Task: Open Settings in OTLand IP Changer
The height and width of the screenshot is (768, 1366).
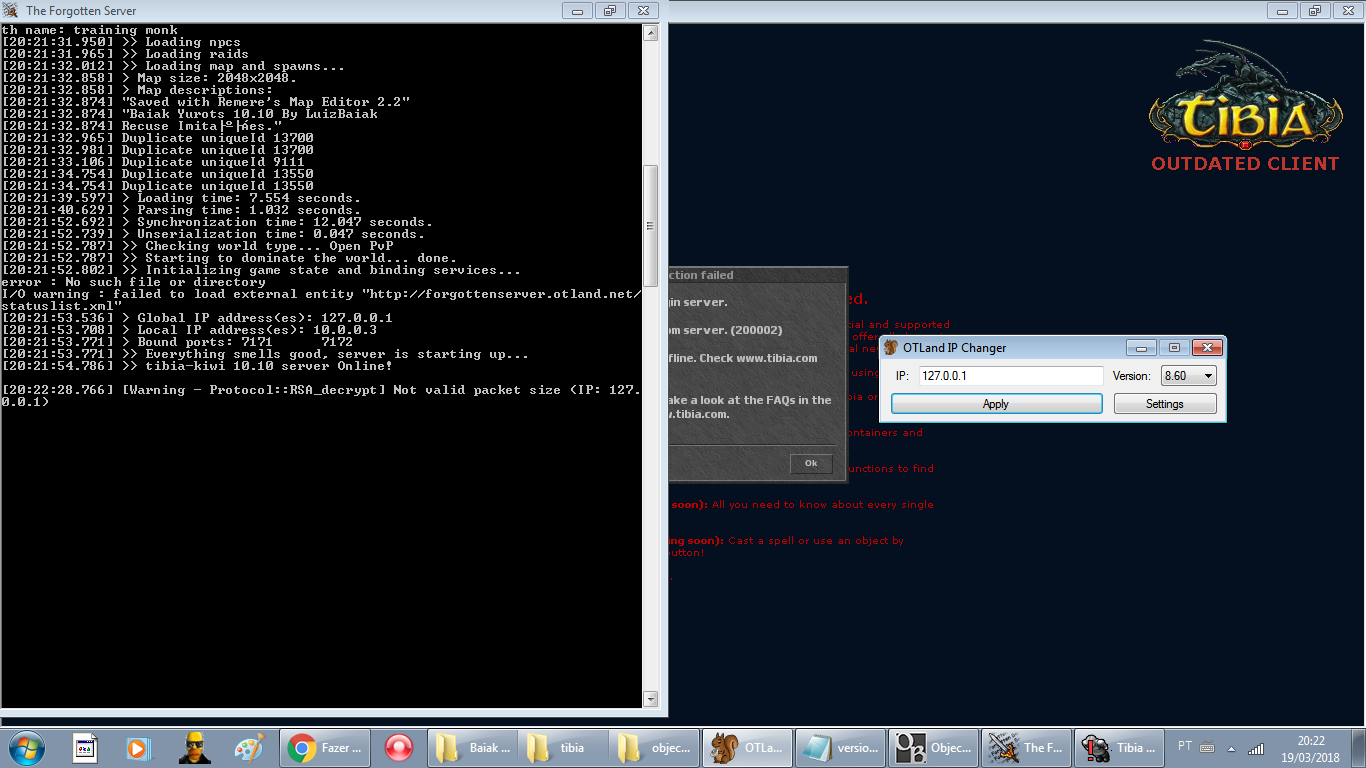Action: (x=1165, y=404)
